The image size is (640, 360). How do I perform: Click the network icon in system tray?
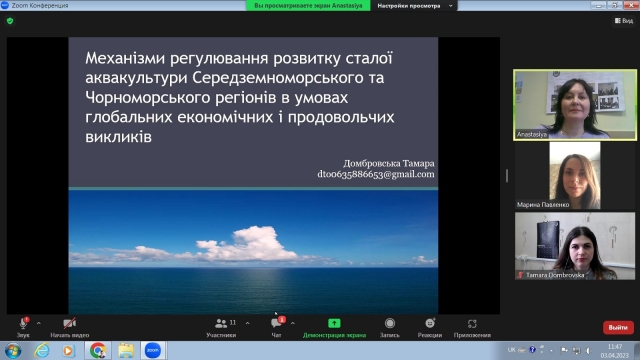(x=576, y=350)
